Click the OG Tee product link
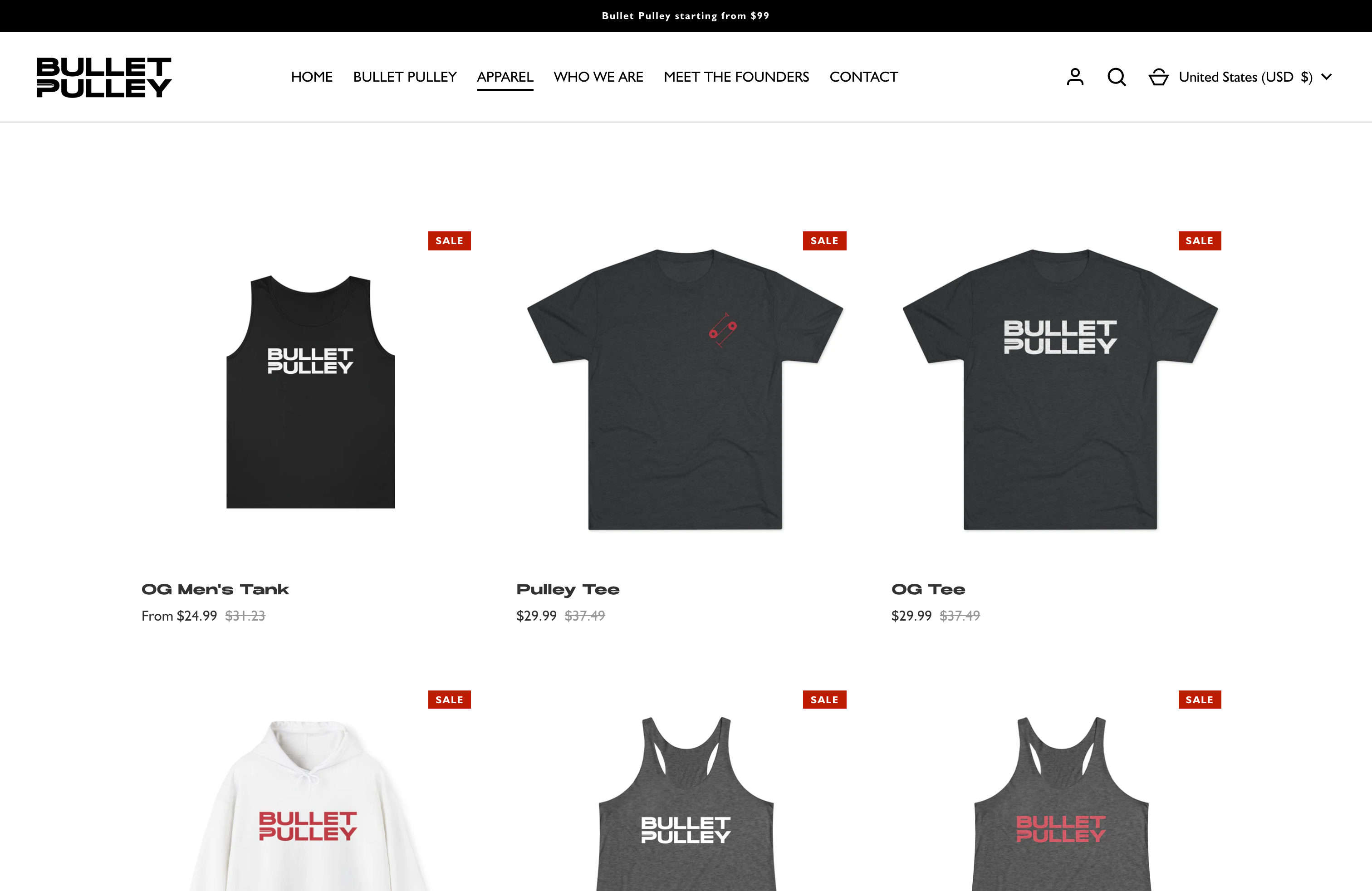Image resolution: width=1372 pixels, height=891 pixels. (928, 589)
